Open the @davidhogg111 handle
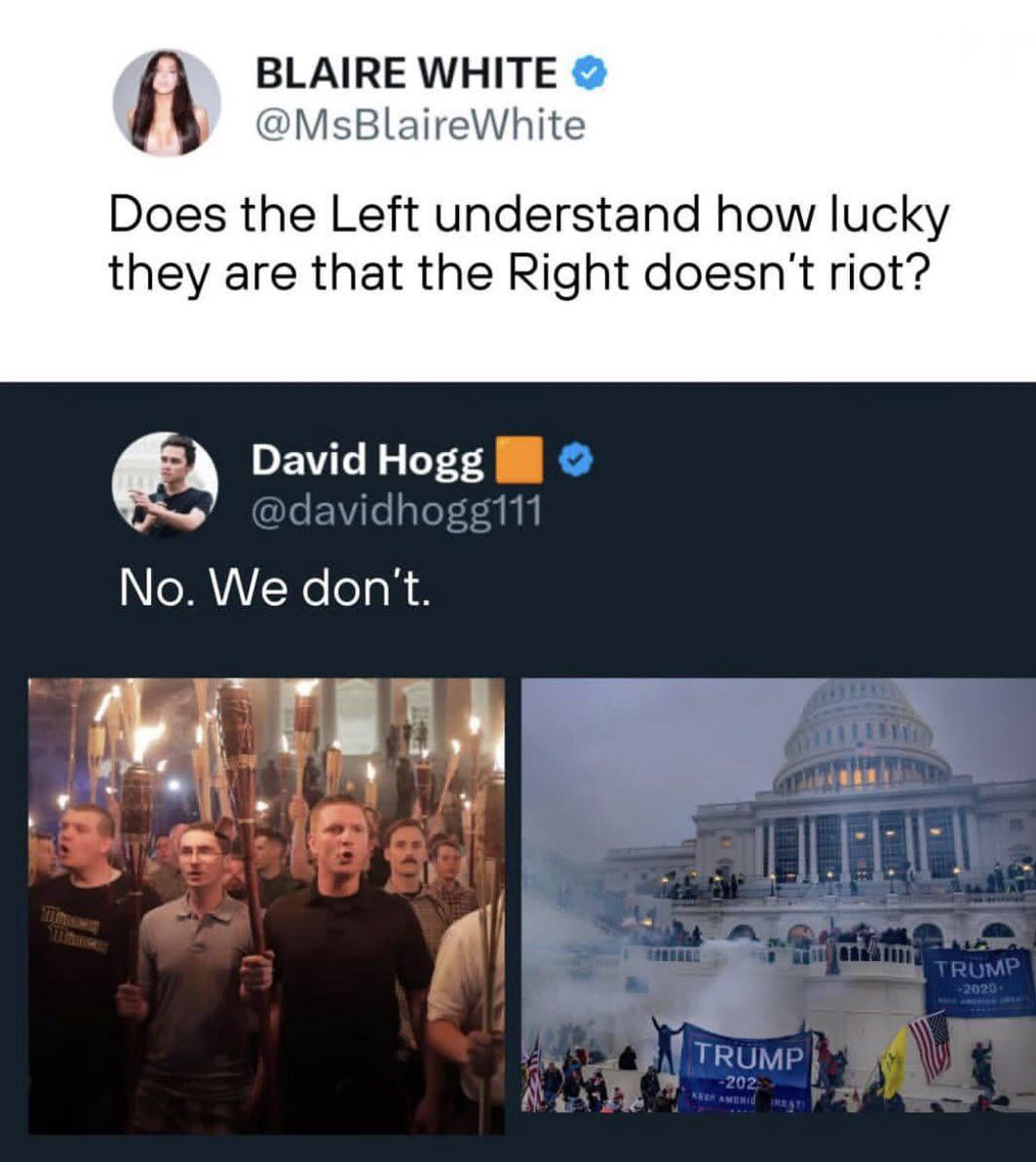Viewport: 1036px width, 1162px height. coord(397,512)
